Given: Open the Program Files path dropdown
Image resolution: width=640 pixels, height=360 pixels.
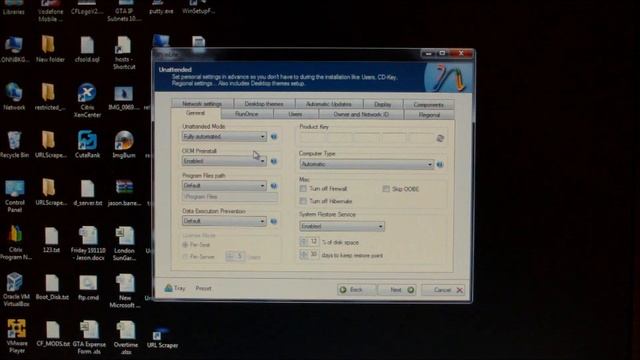Looking at the screenshot, I should point(224,186).
